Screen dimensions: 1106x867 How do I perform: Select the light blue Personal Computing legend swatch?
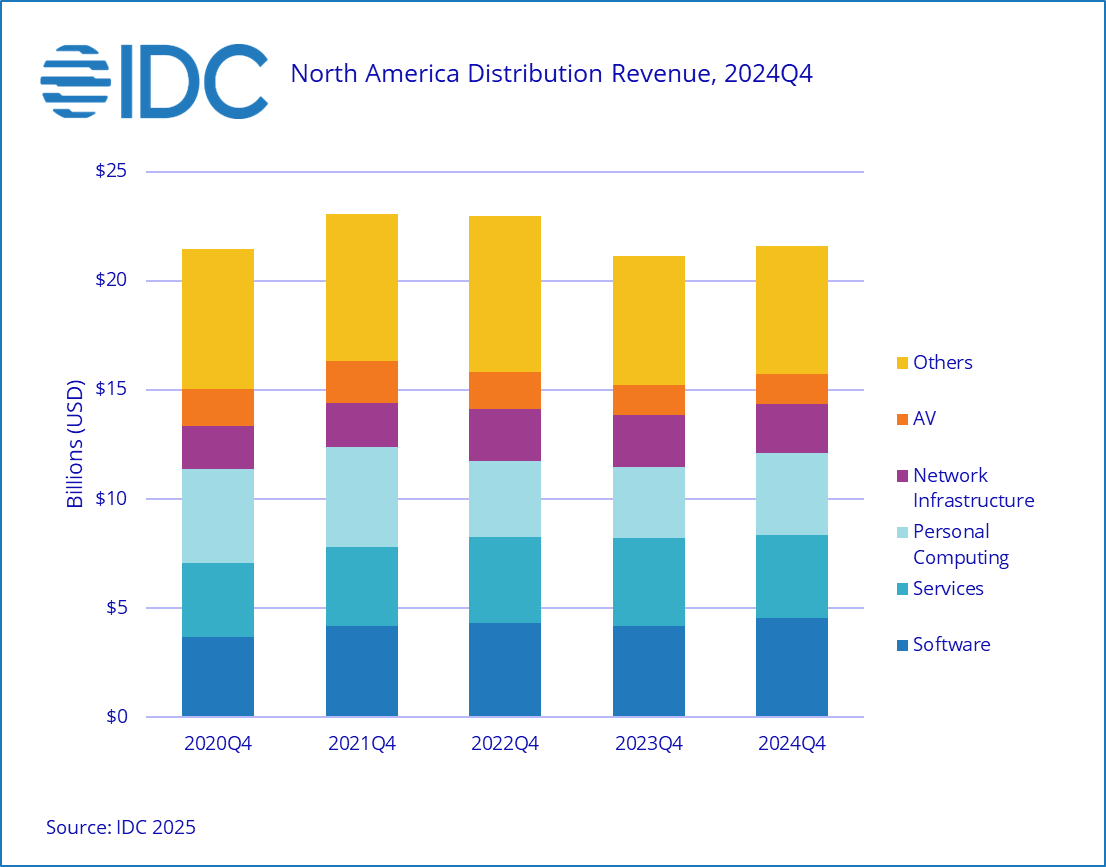901,532
